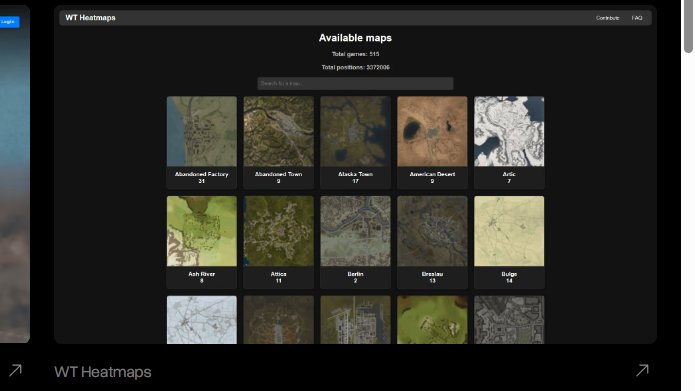Select the "Total positions" count text
Image resolution: width=695 pixels, height=391 pixels.
[x=355, y=67]
